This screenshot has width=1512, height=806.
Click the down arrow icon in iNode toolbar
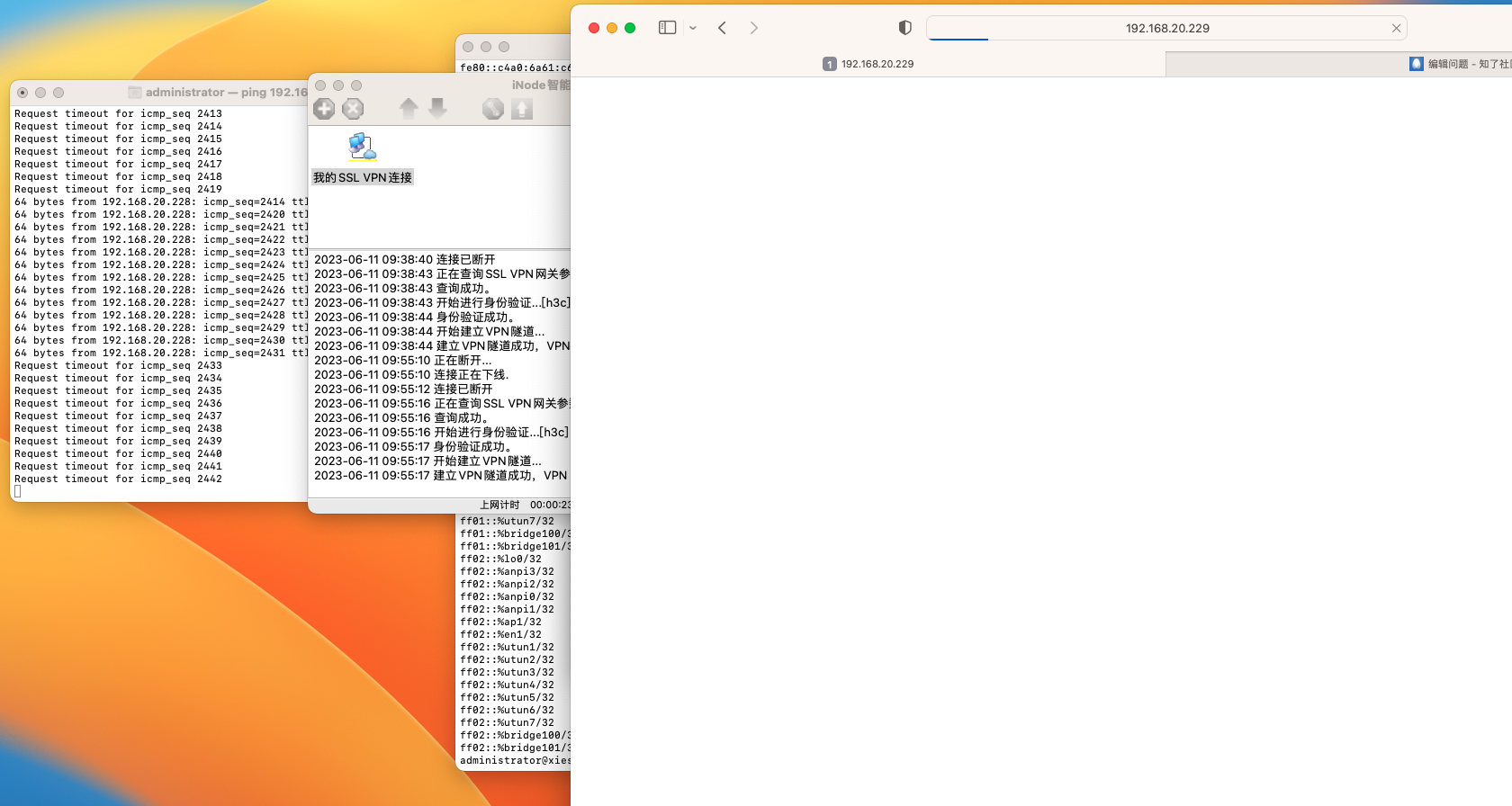(437, 109)
